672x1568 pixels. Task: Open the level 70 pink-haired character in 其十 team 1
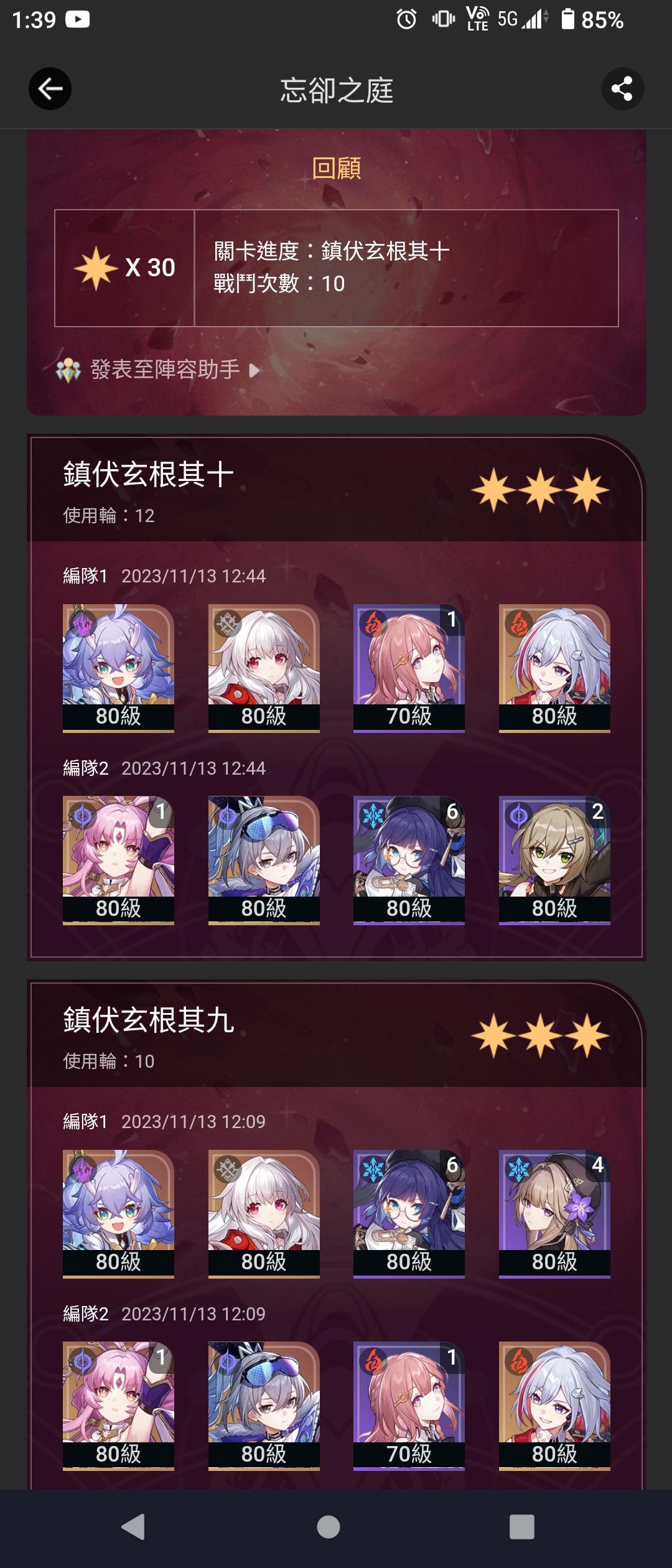coord(409,668)
